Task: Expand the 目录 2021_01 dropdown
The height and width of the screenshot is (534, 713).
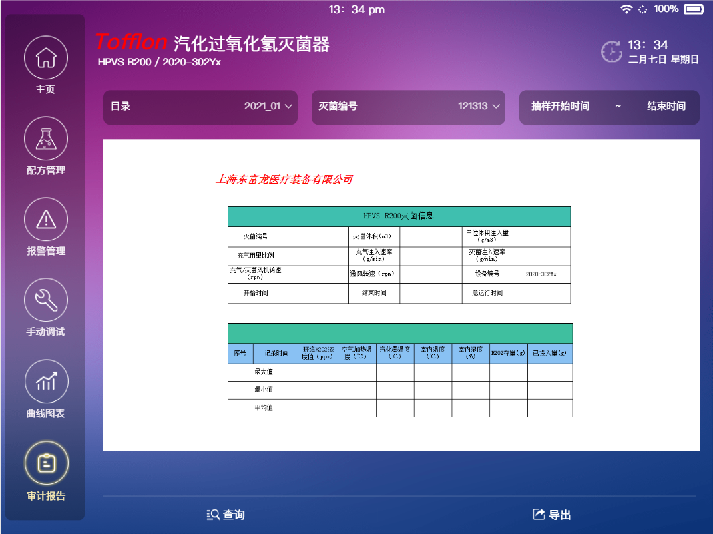Action: 203,106
